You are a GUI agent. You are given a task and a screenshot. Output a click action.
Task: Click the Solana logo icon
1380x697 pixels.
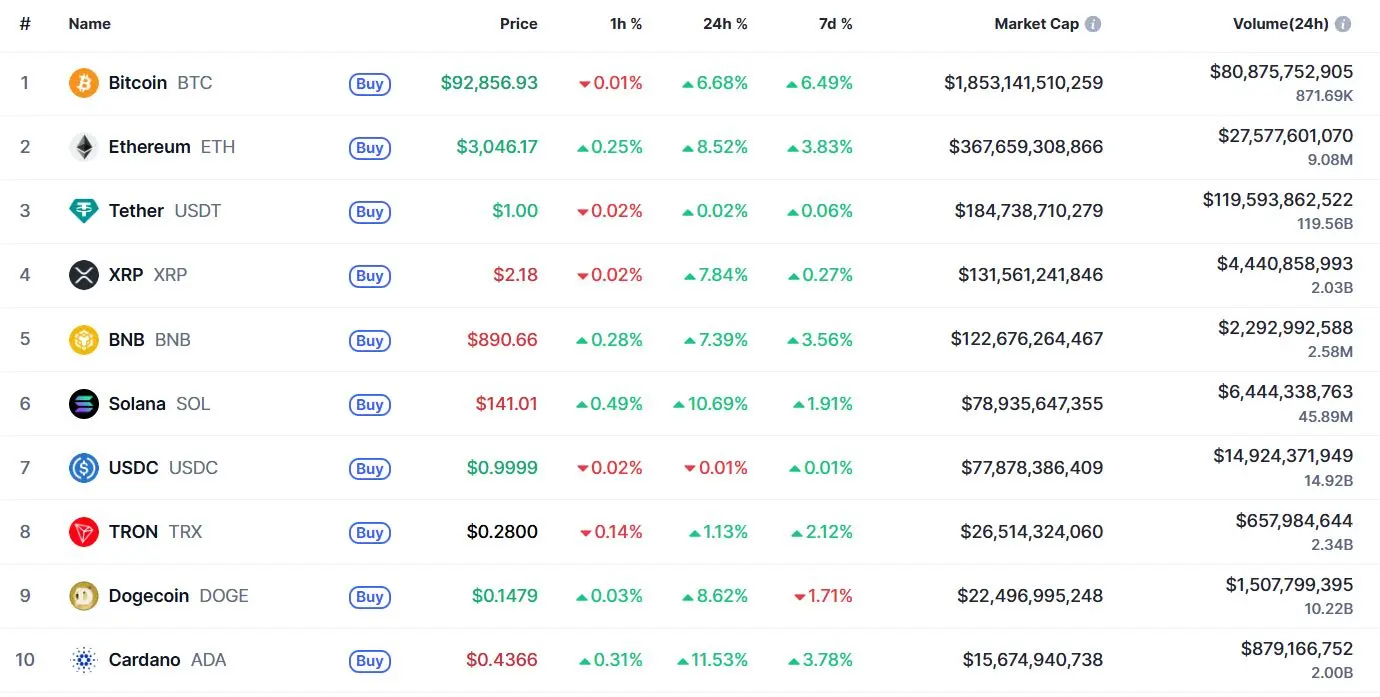pos(84,404)
